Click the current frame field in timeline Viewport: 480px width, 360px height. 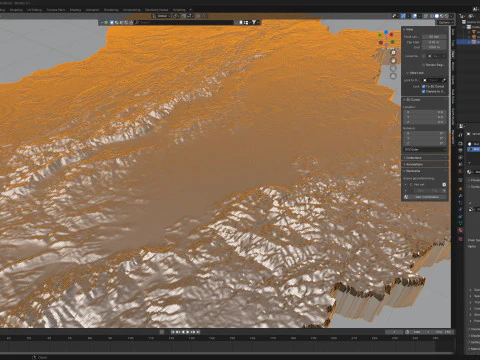point(394,332)
